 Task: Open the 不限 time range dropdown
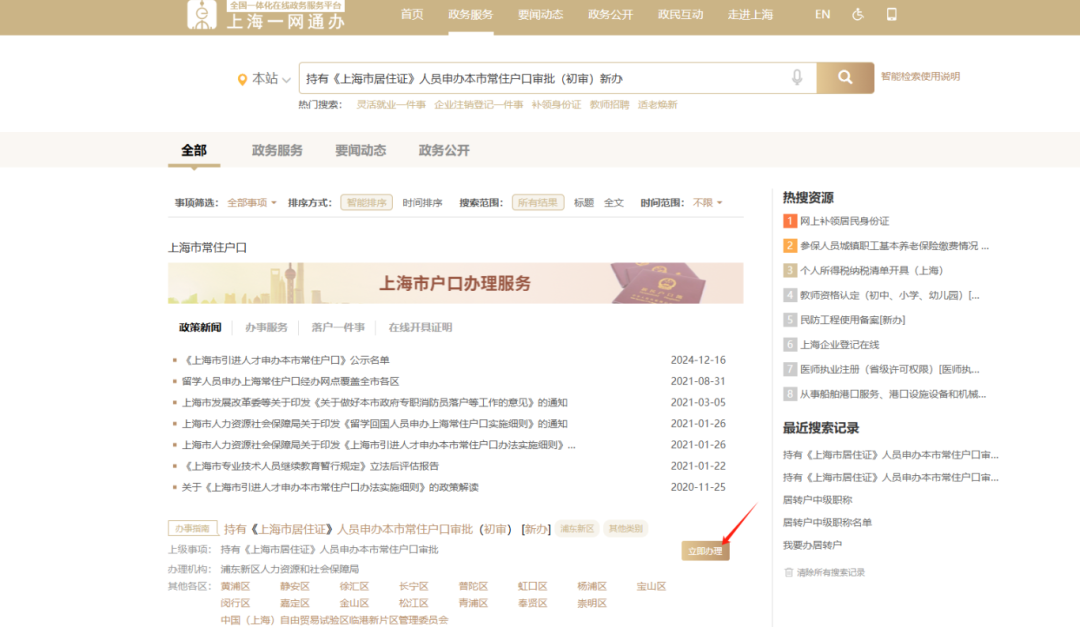click(x=707, y=203)
